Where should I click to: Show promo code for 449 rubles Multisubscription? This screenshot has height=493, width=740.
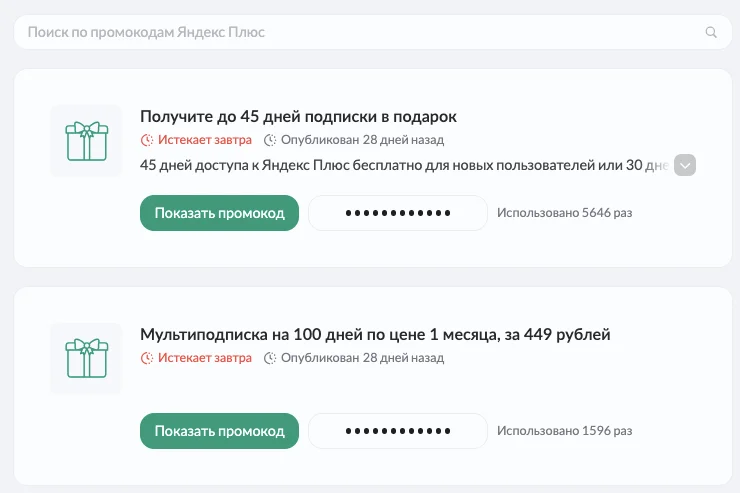(x=219, y=431)
